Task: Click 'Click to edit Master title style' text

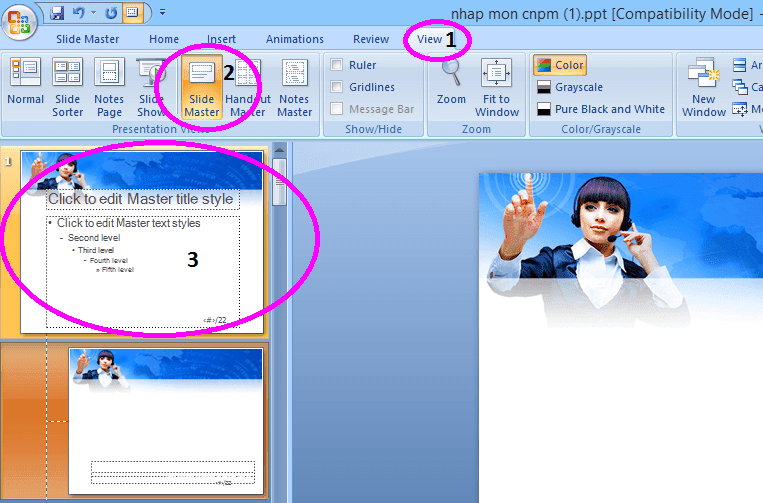Action: coord(141,199)
